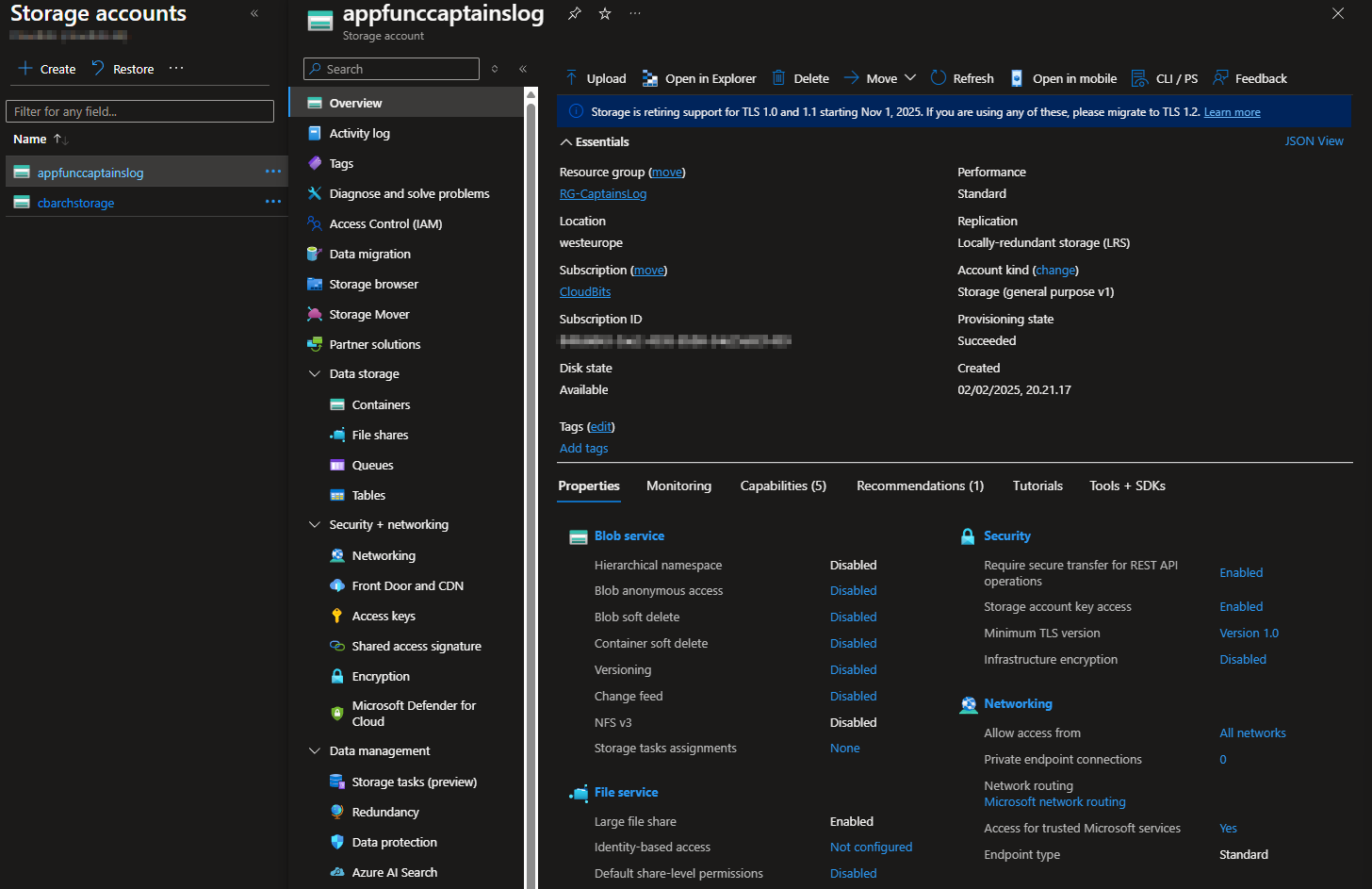Click the Upload toolbar icon
1372x889 pixels.
[571, 78]
